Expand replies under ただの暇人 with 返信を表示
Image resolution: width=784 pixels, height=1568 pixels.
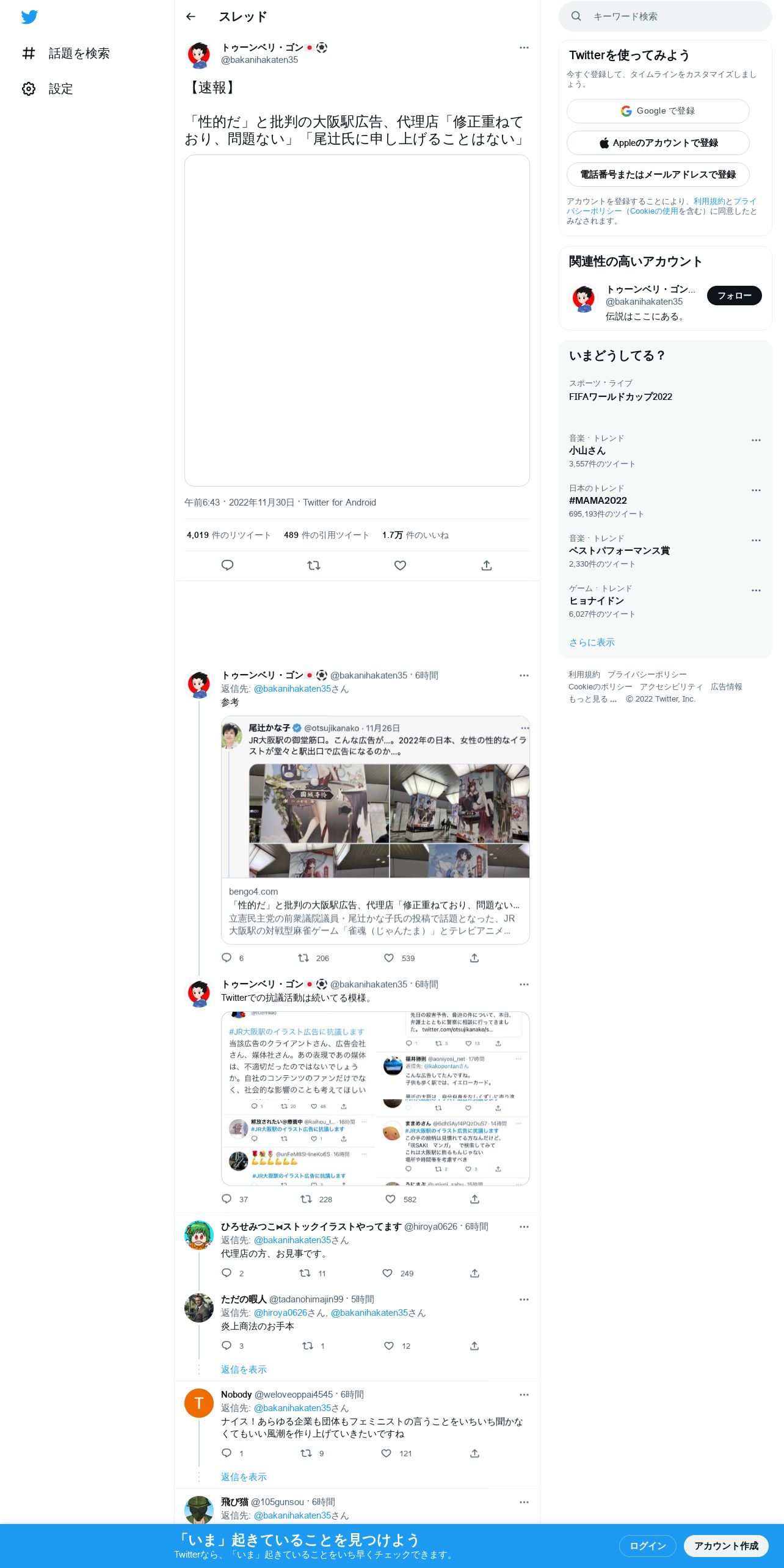(x=244, y=1370)
